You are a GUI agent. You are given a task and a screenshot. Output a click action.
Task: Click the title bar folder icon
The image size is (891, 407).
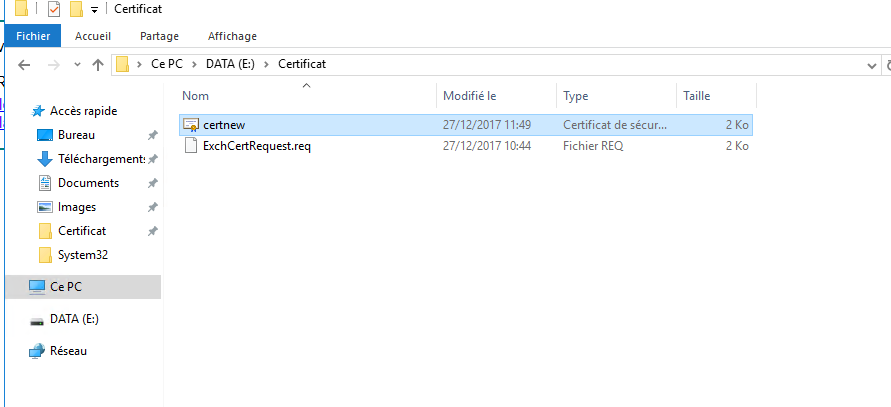pos(22,9)
